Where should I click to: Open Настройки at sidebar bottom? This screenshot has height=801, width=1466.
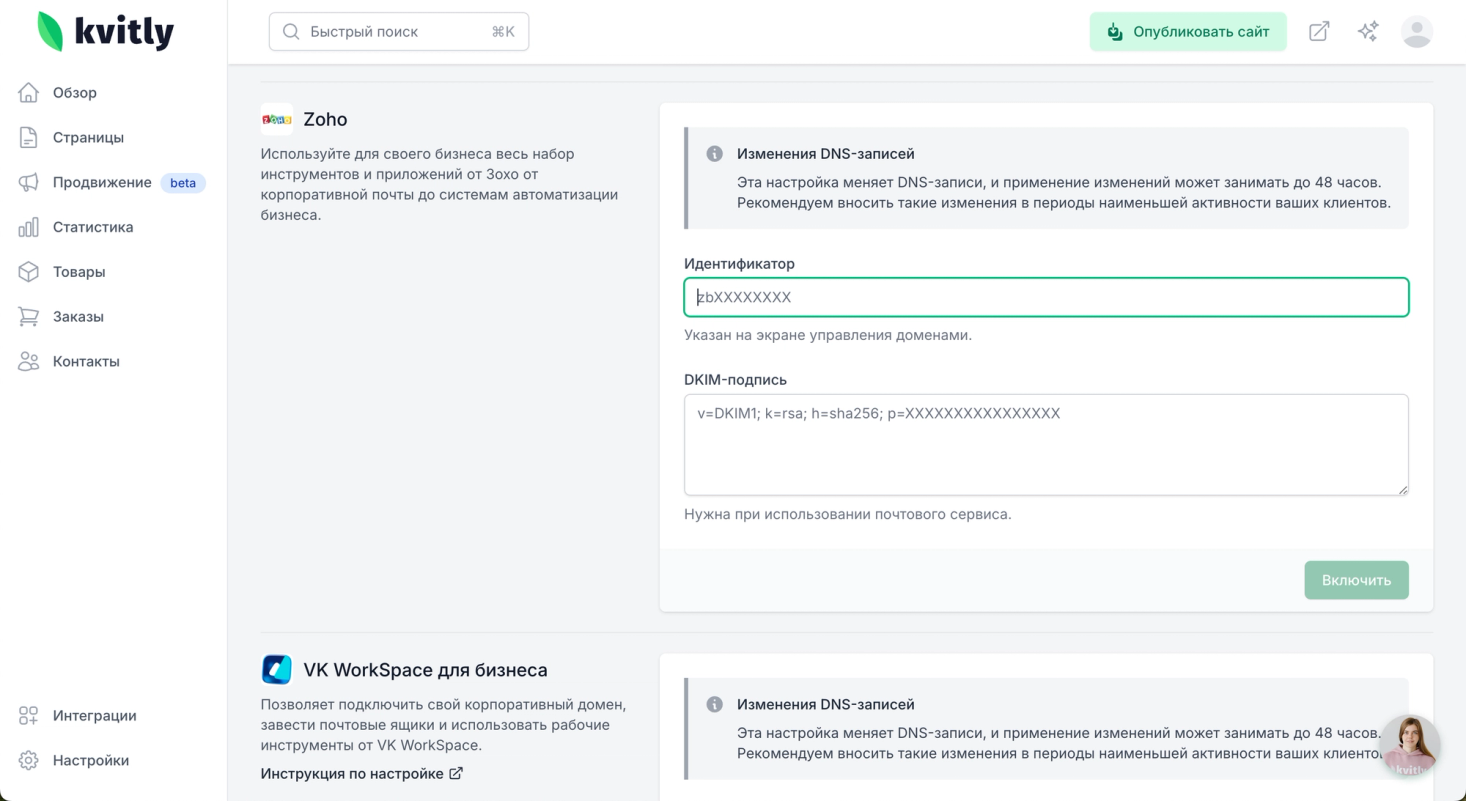click(x=90, y=761)
